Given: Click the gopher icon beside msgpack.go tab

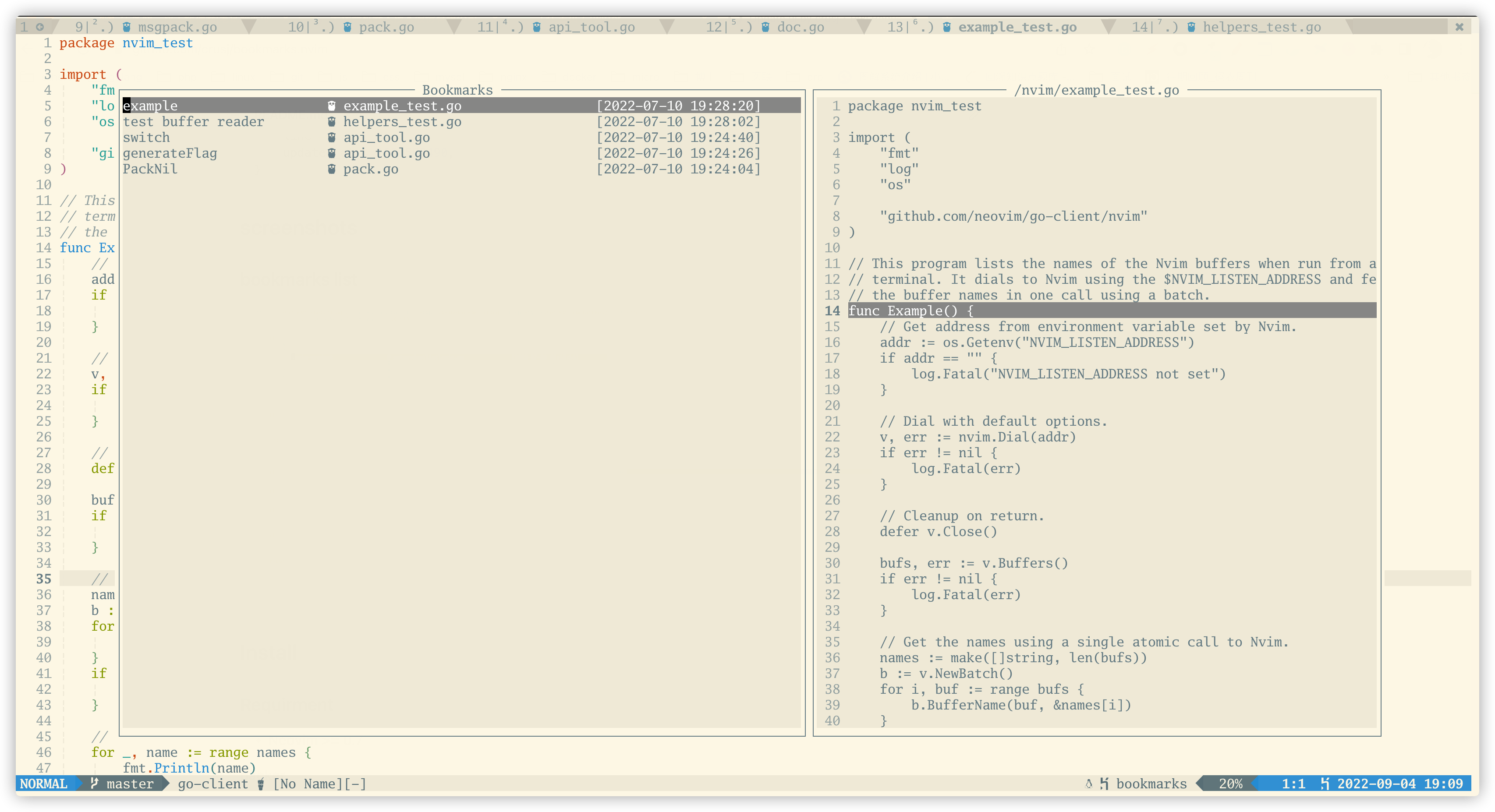Looking at the screenshot, I should 127,27.
